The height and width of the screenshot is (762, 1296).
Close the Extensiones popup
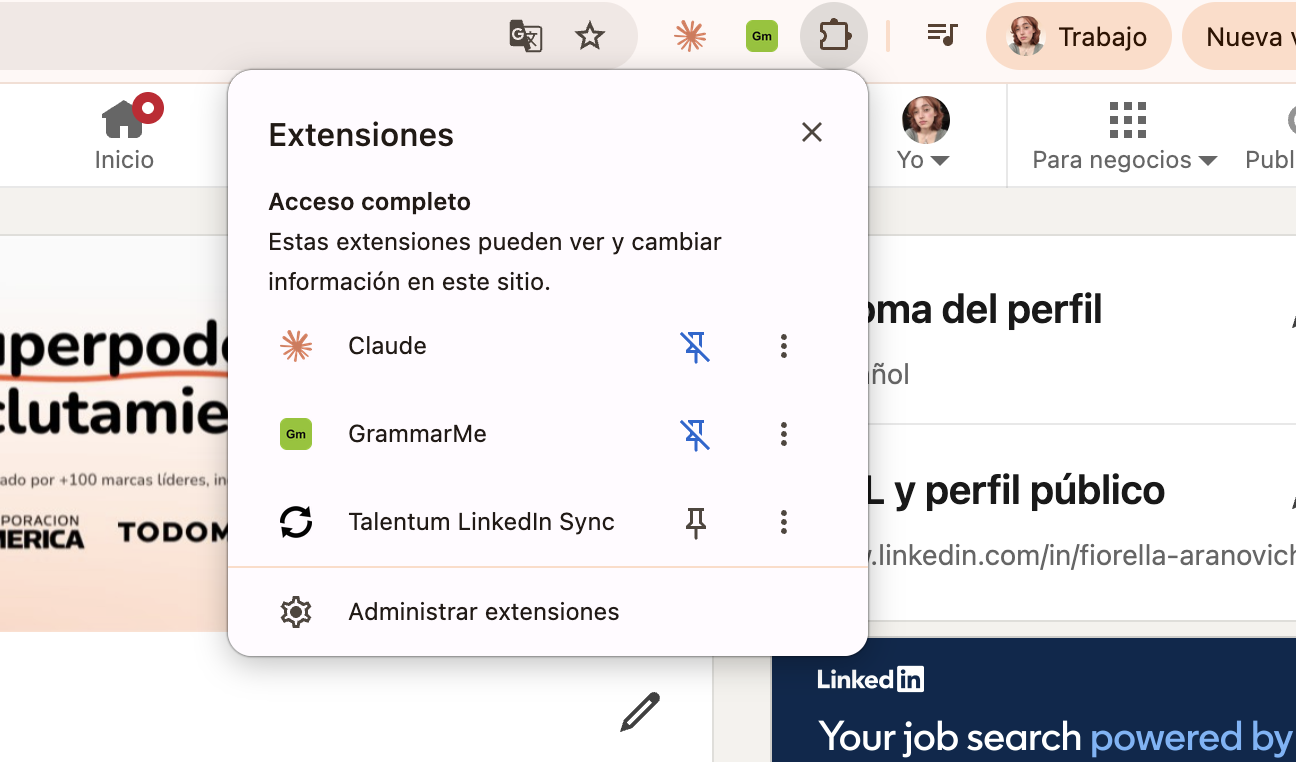pos(812,132)
